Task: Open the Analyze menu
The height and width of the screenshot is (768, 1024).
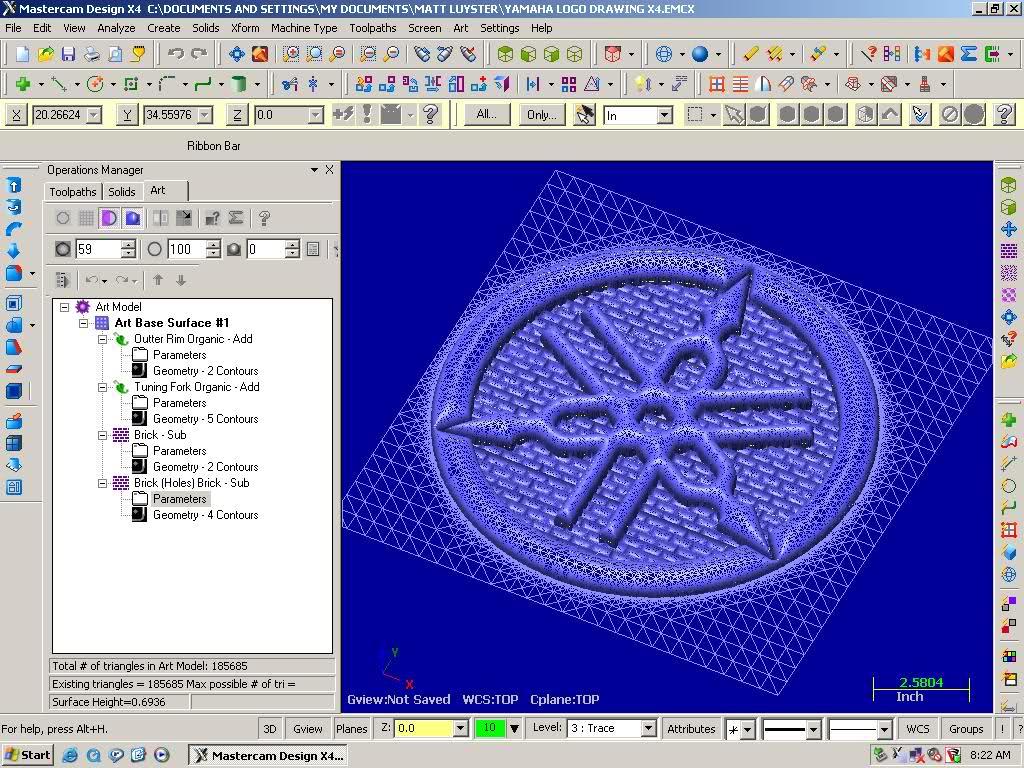Action: click(x=116, y=28)
